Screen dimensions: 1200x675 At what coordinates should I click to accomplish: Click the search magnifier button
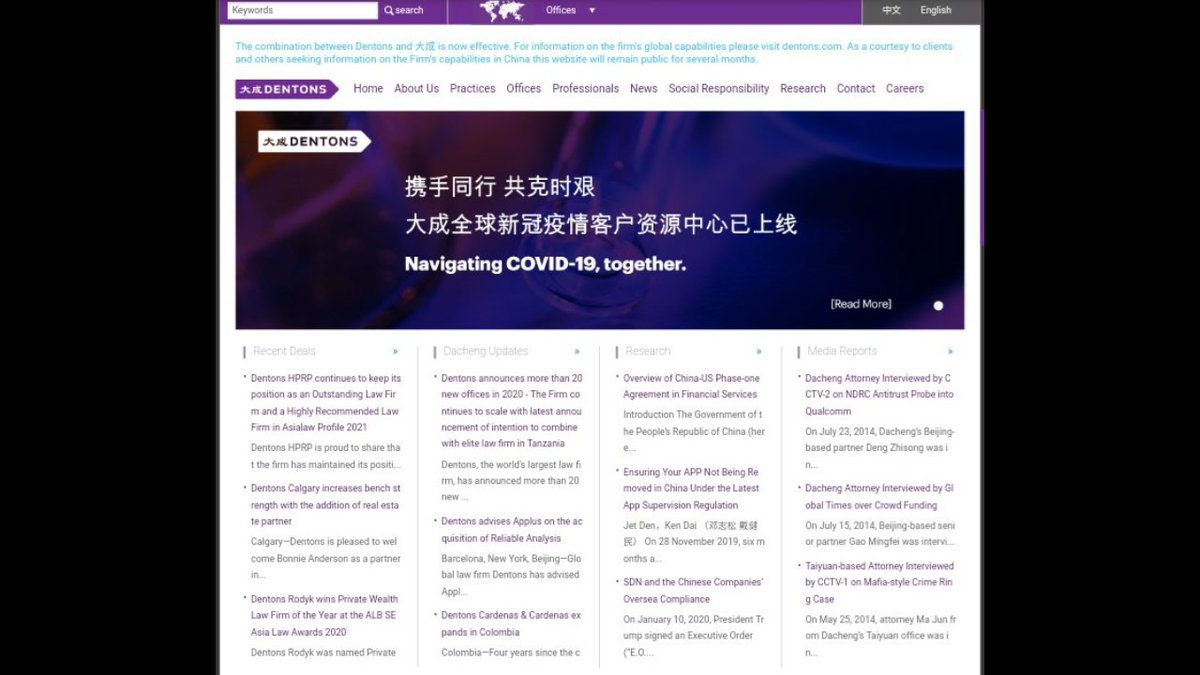[404, 10]
